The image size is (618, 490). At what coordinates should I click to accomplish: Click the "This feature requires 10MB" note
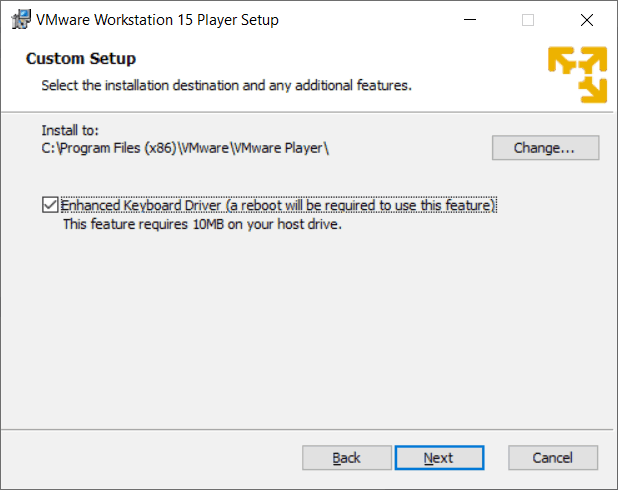[202, 224]
